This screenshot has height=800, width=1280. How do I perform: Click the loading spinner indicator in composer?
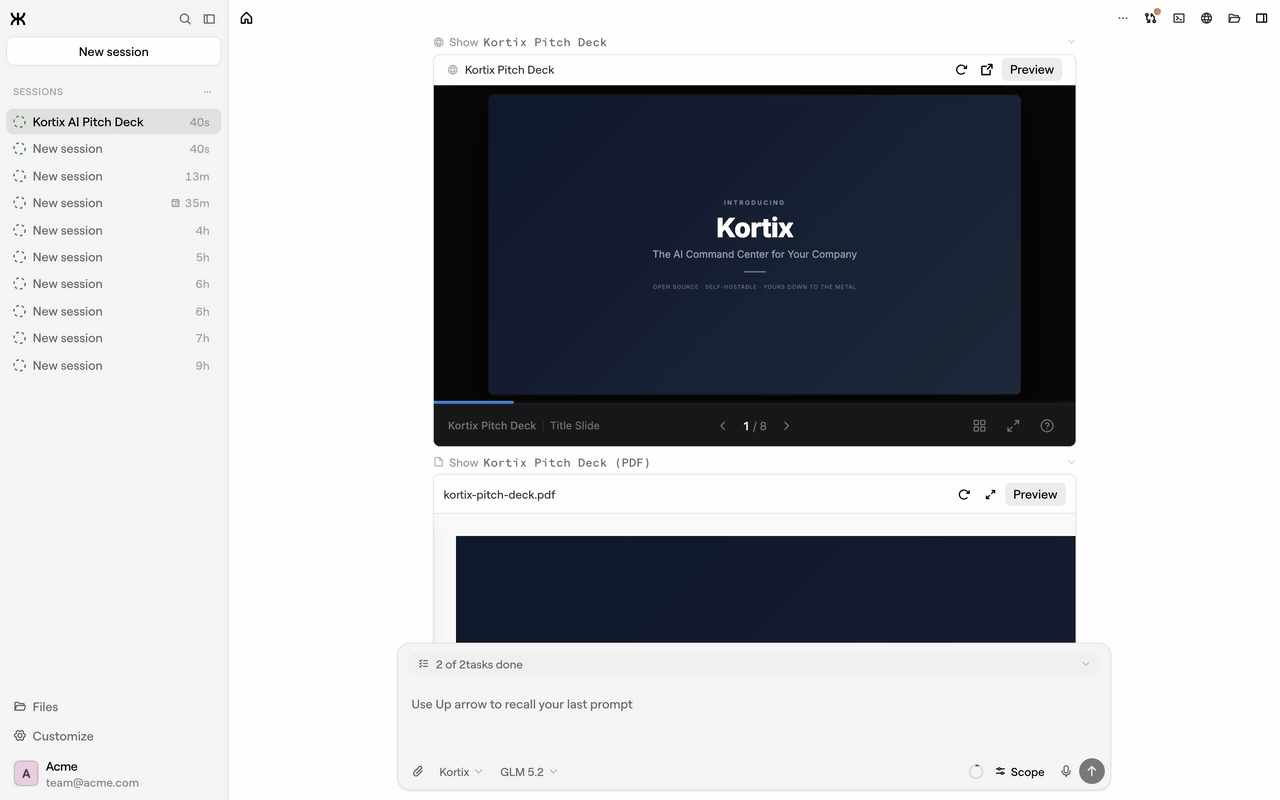(977, 772)
